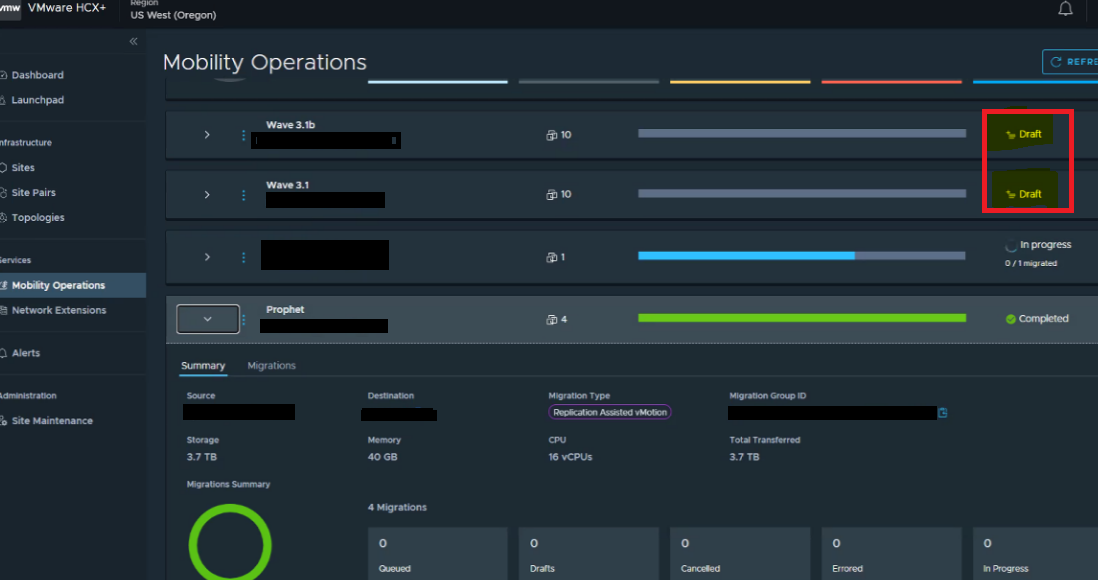Go to Site Pairs page

pyautogui.click(x=33, y=192)
